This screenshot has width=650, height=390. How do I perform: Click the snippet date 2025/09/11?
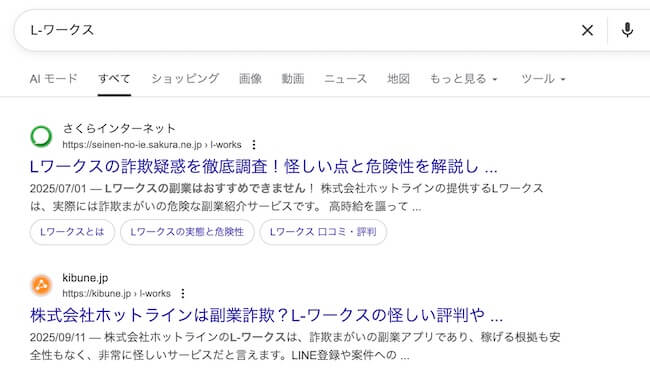click(58, 337)
